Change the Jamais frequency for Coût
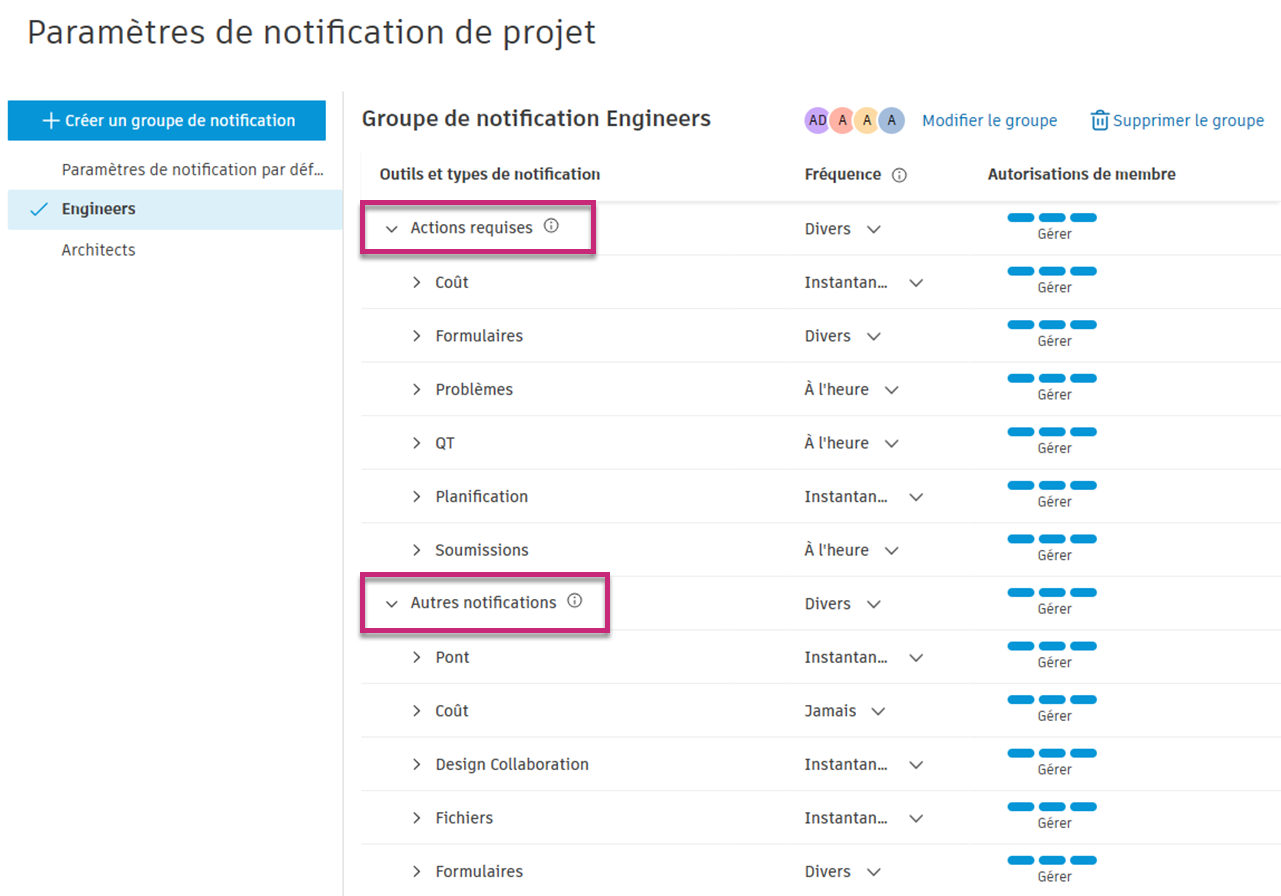Viewport: 1281px width, 896px height. 838,710
